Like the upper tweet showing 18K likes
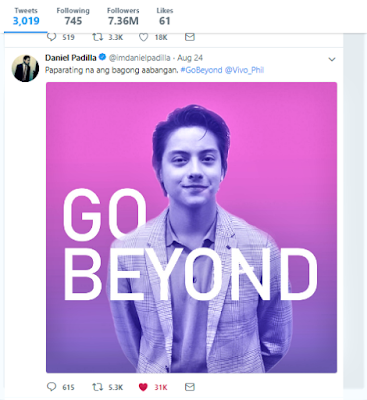The width and height of the screenshot is (367, 400). [143, 37]
